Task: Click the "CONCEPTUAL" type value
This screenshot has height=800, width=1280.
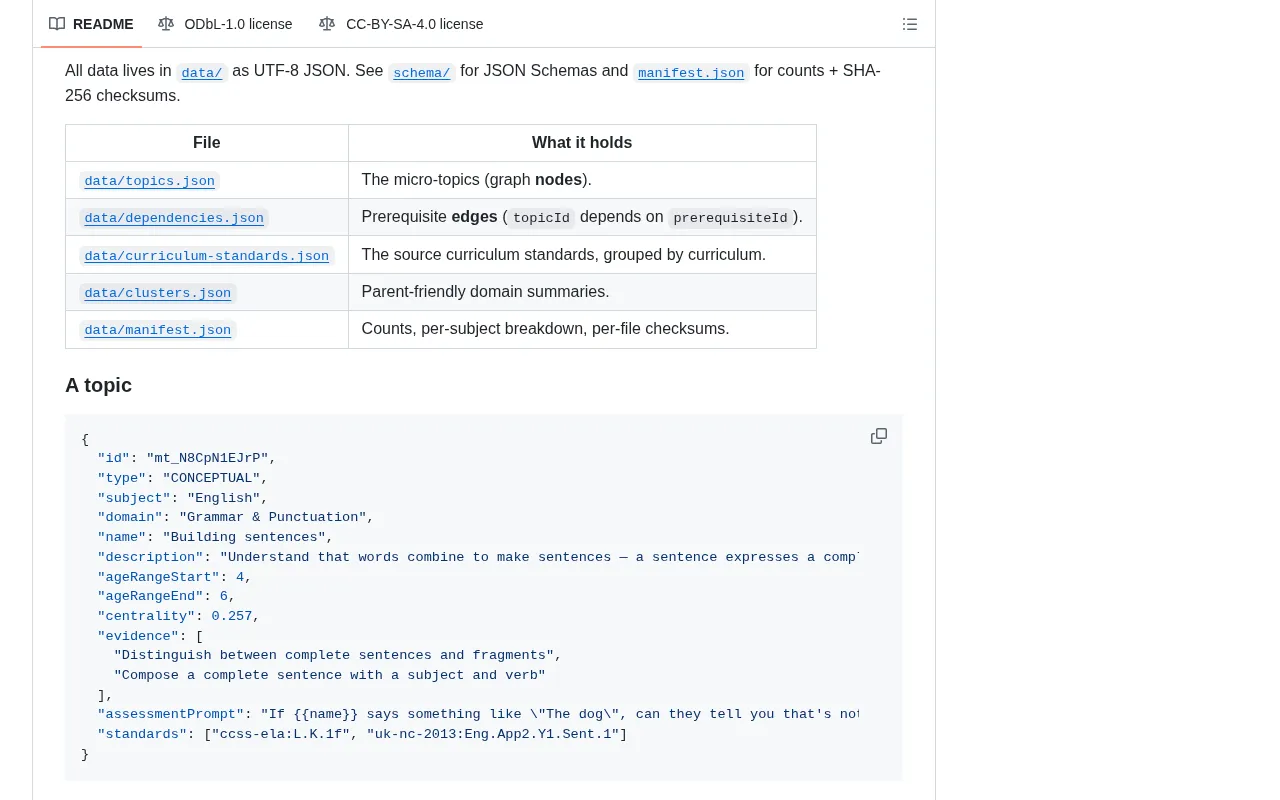Action: click(211, 478)
